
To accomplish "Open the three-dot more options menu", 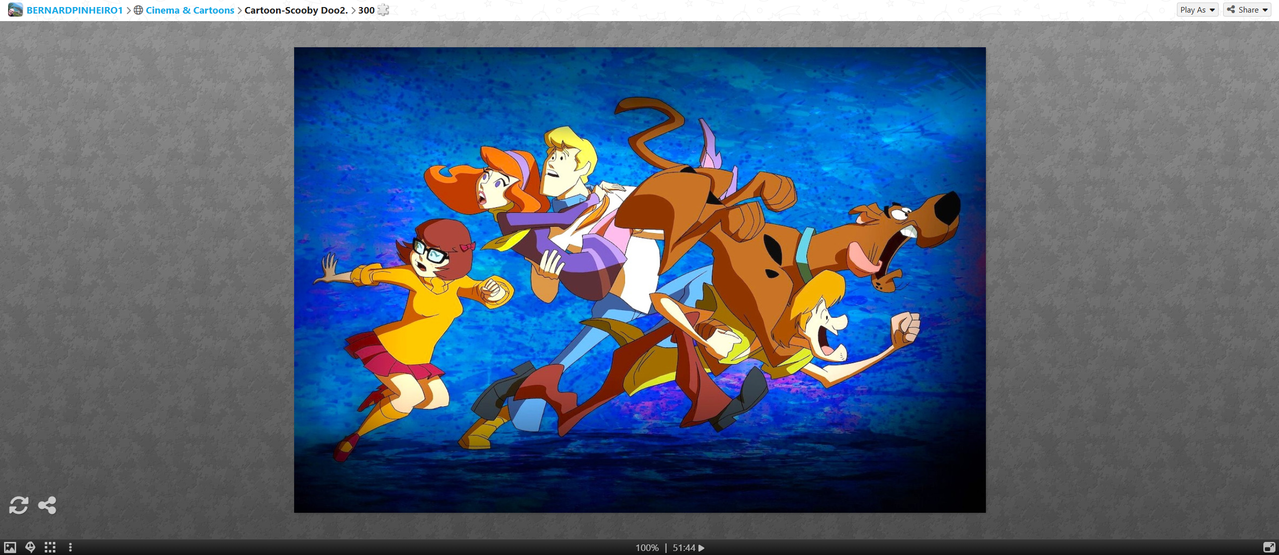I will [70, 547].
